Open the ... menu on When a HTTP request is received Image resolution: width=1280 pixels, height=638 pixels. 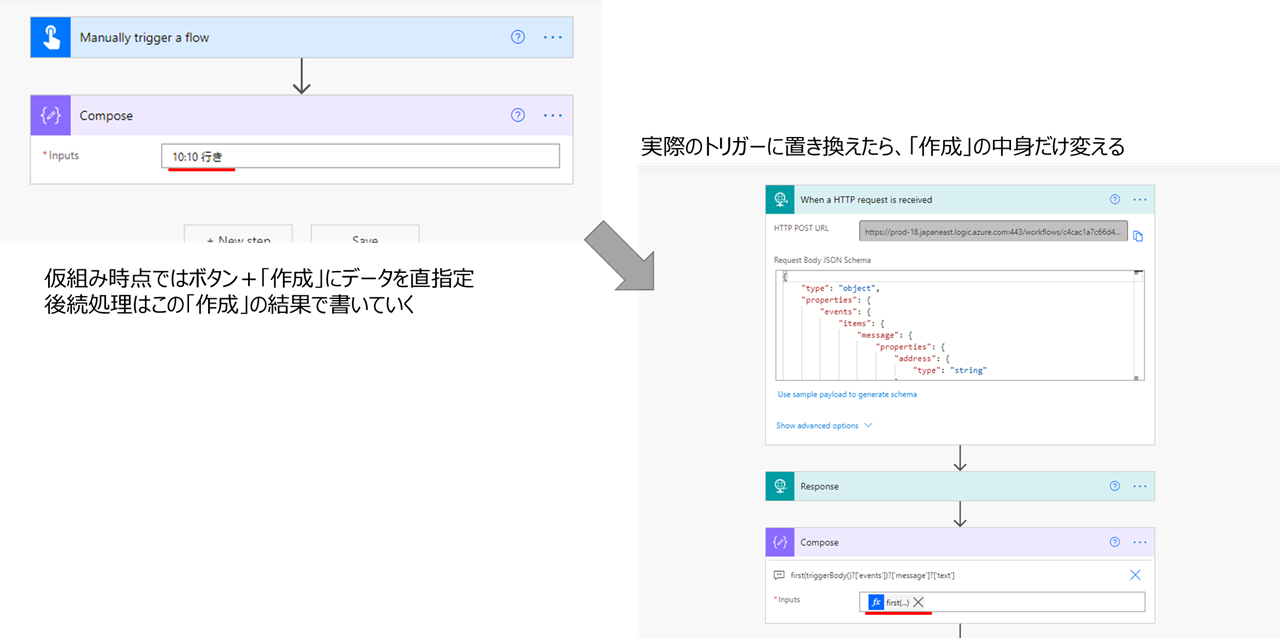(x=1139, y=199)
